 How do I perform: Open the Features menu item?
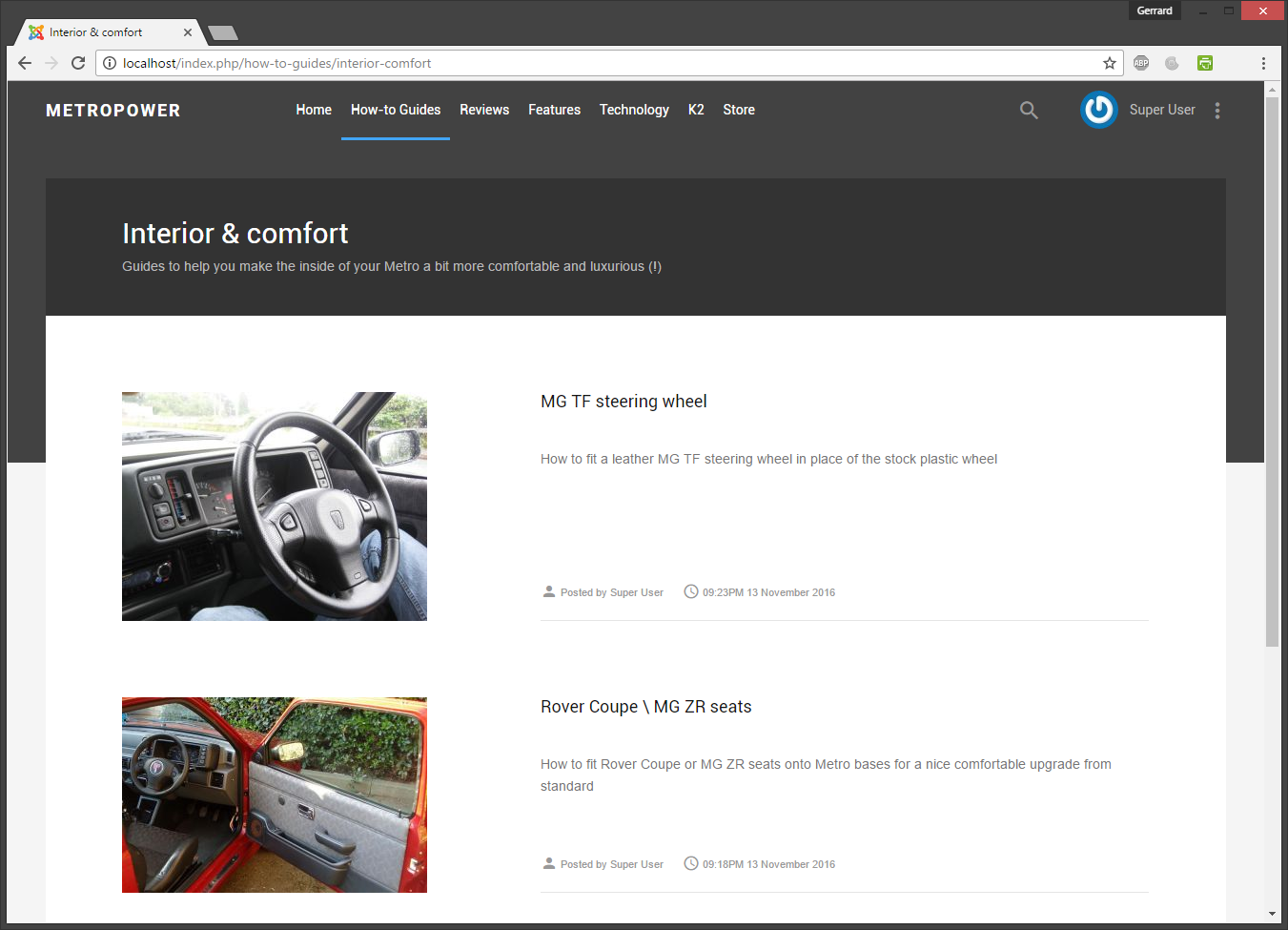coord(554,110)
